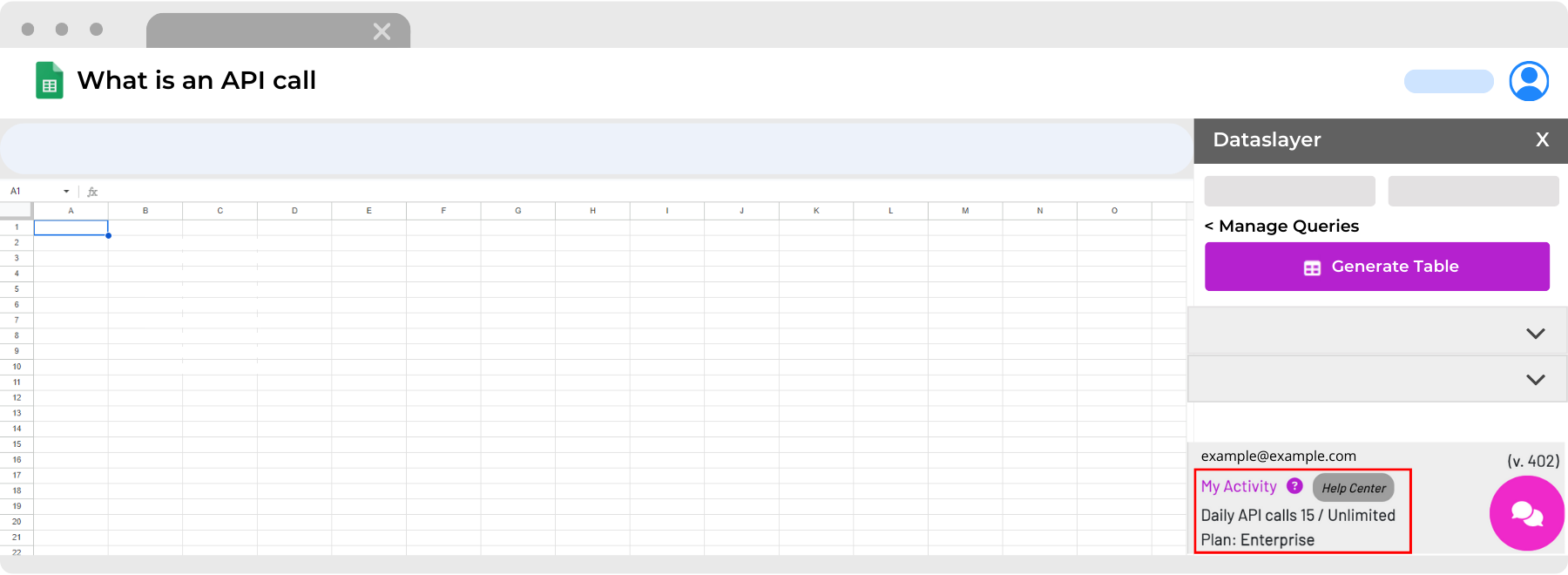Click the blue button beside profile icon
The width and height of the screenshot is (1568, 575).
[x=1448, y=81]
